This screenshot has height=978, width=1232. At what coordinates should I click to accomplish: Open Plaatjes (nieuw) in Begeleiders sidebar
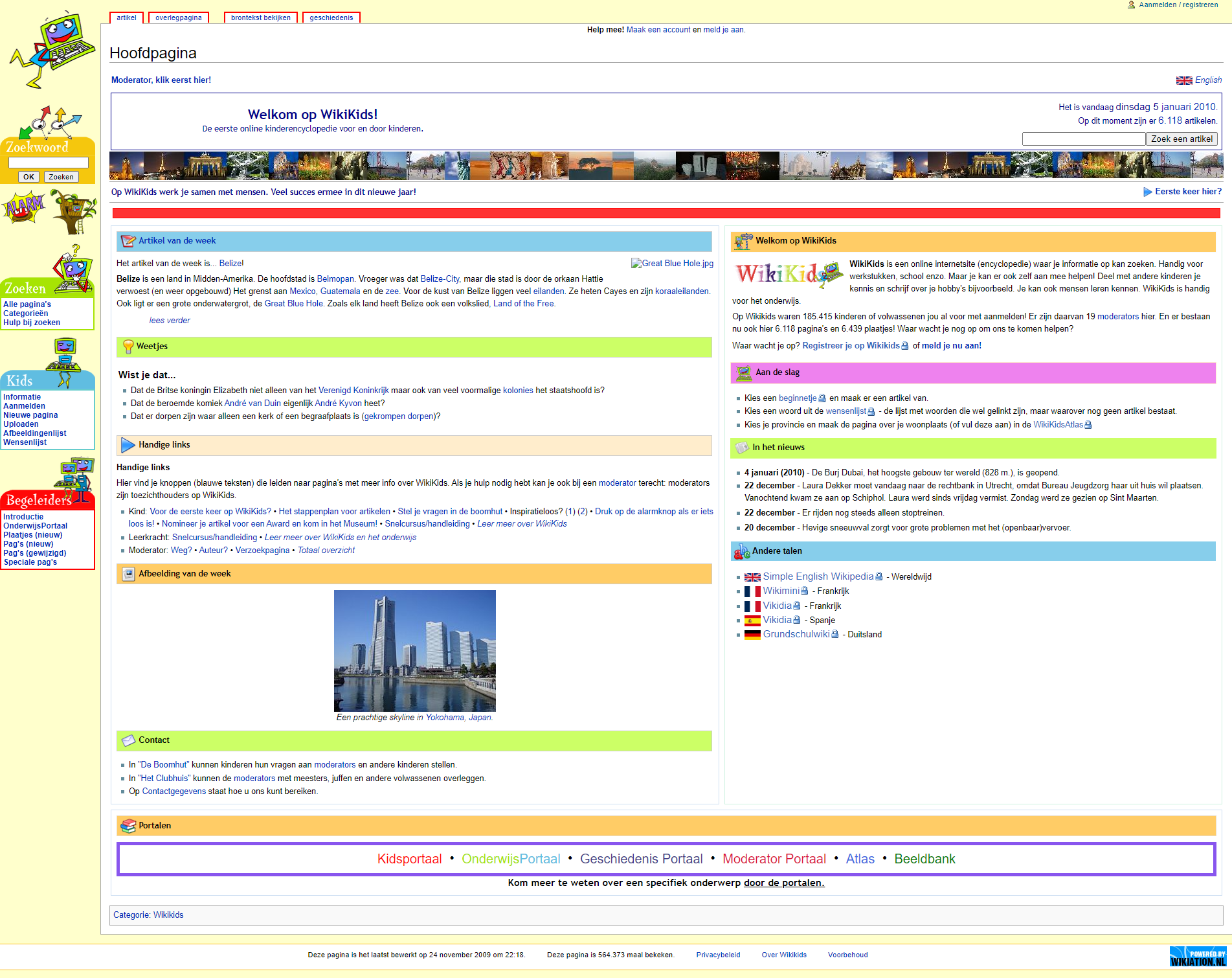click(33, 535)
